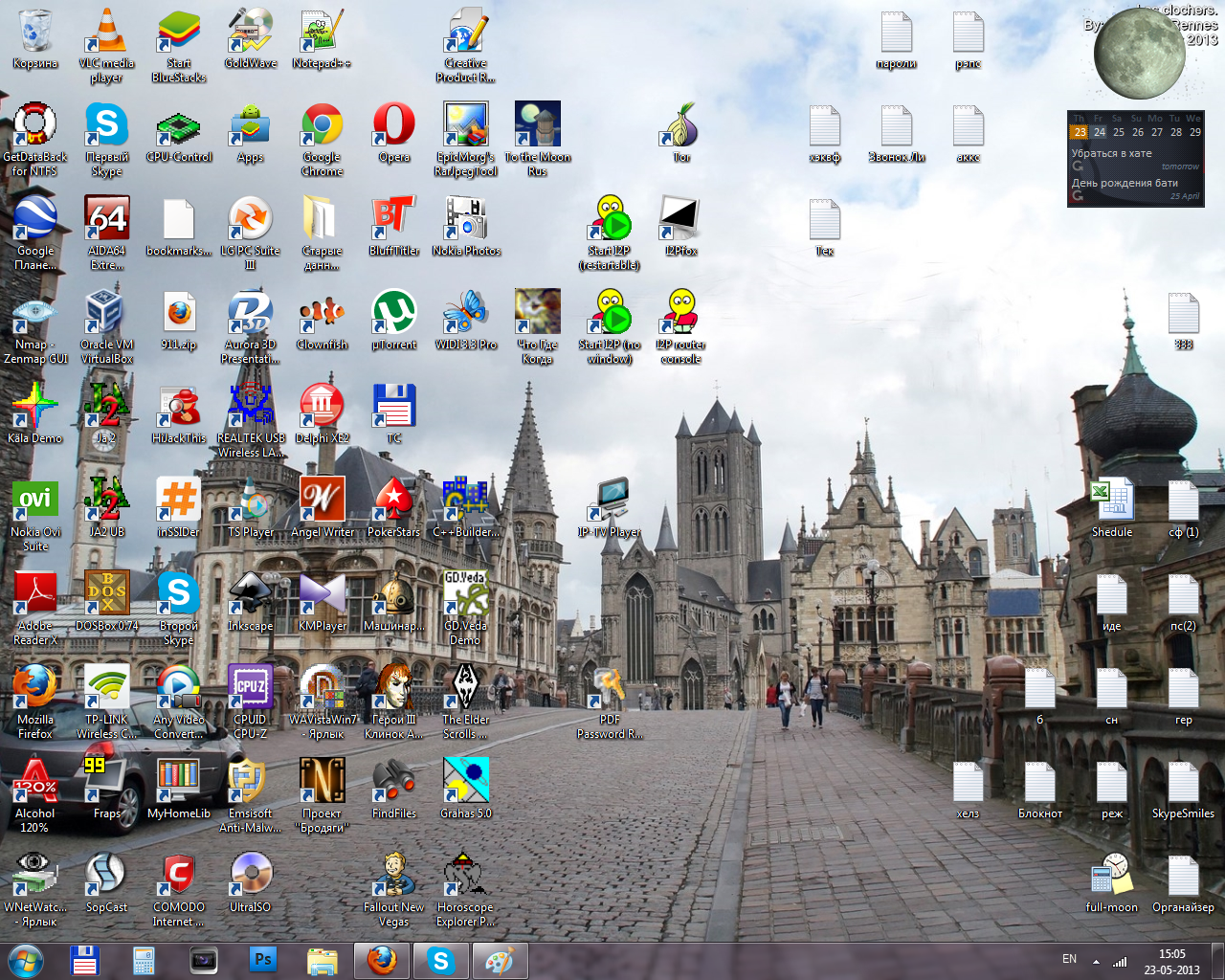Open CPUID CPU-Z shortcut
Viewport: 1225px width, 980px height.
pos(251,702)
